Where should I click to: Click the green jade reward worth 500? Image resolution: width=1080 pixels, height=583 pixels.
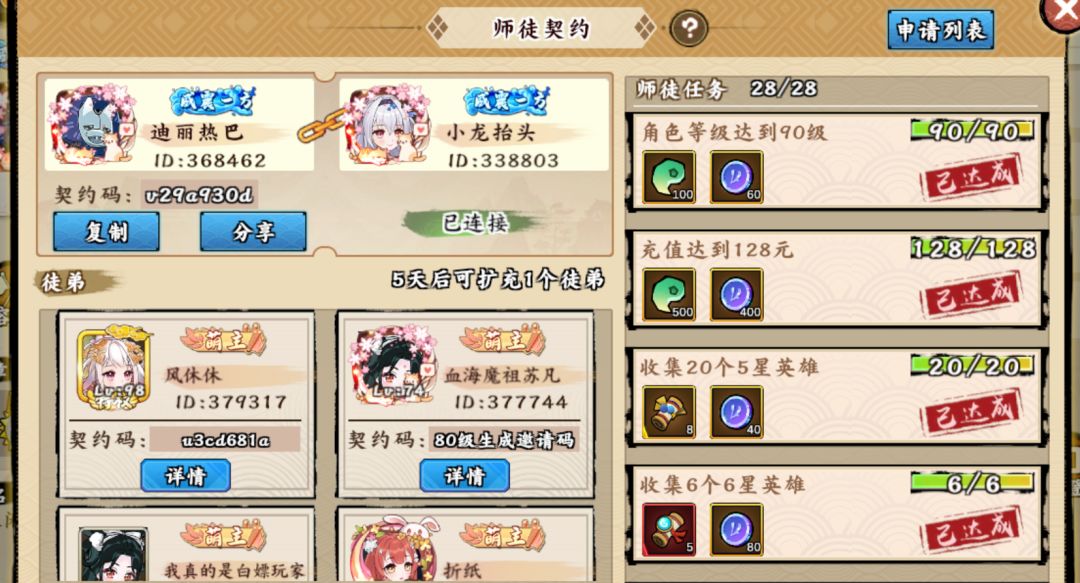pos(669,295)
